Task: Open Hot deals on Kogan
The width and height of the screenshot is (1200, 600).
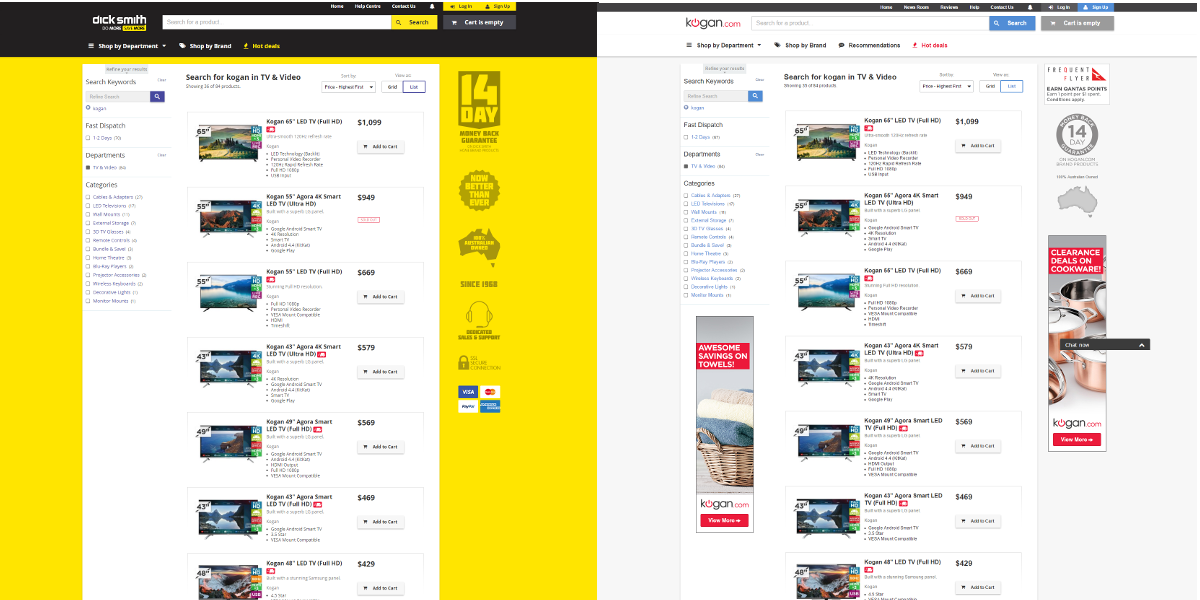Action: click(x=930, y=45)
